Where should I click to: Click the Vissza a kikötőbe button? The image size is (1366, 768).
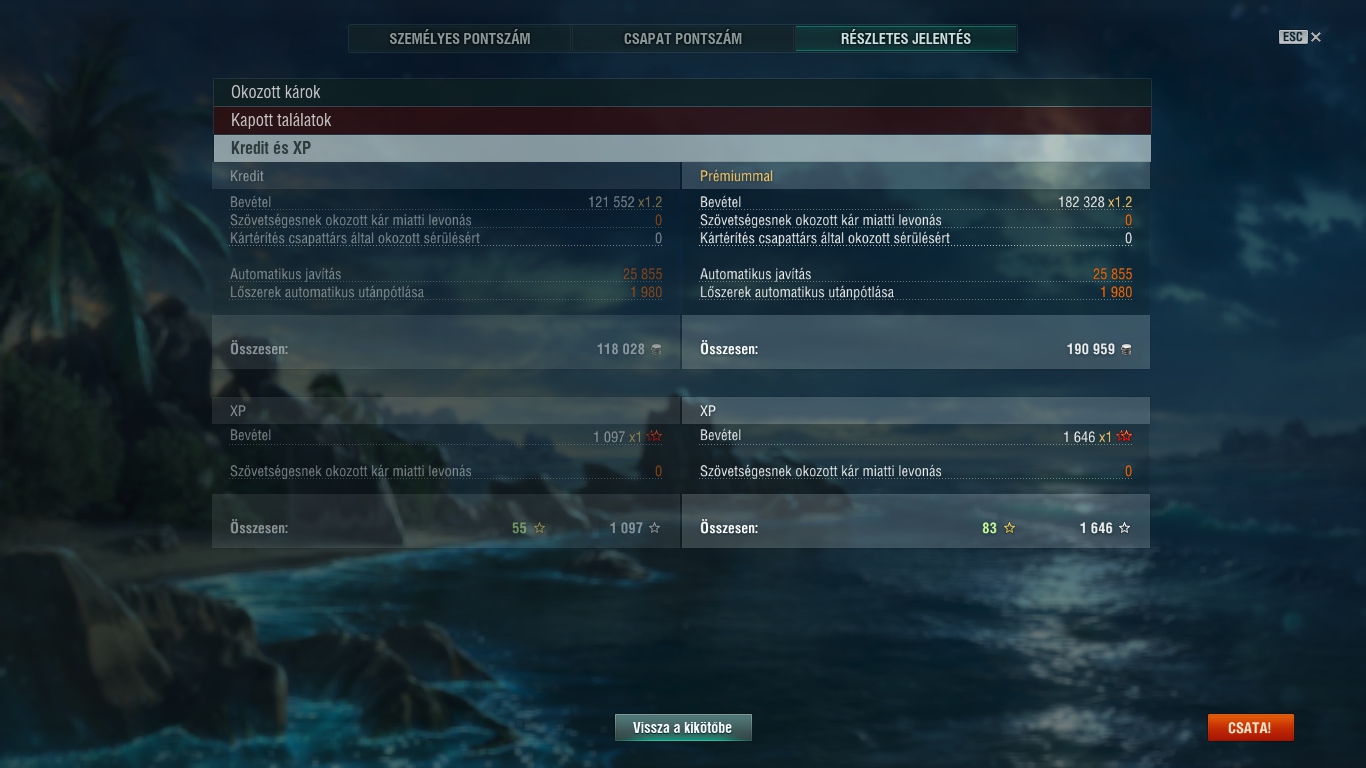683,728
